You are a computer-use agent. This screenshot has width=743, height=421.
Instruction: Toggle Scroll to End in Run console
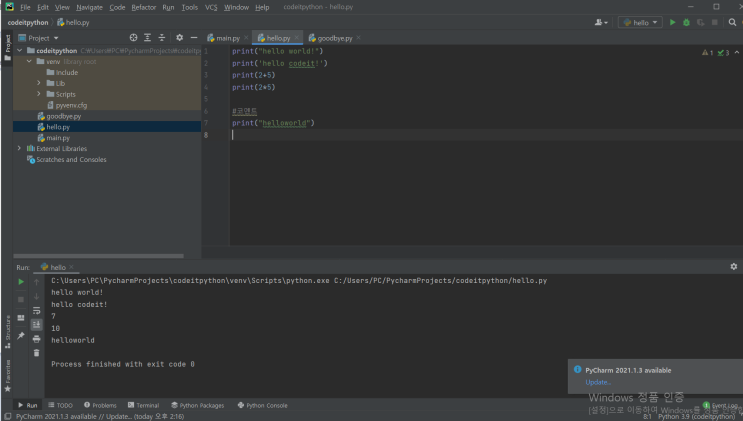(37, 325)
